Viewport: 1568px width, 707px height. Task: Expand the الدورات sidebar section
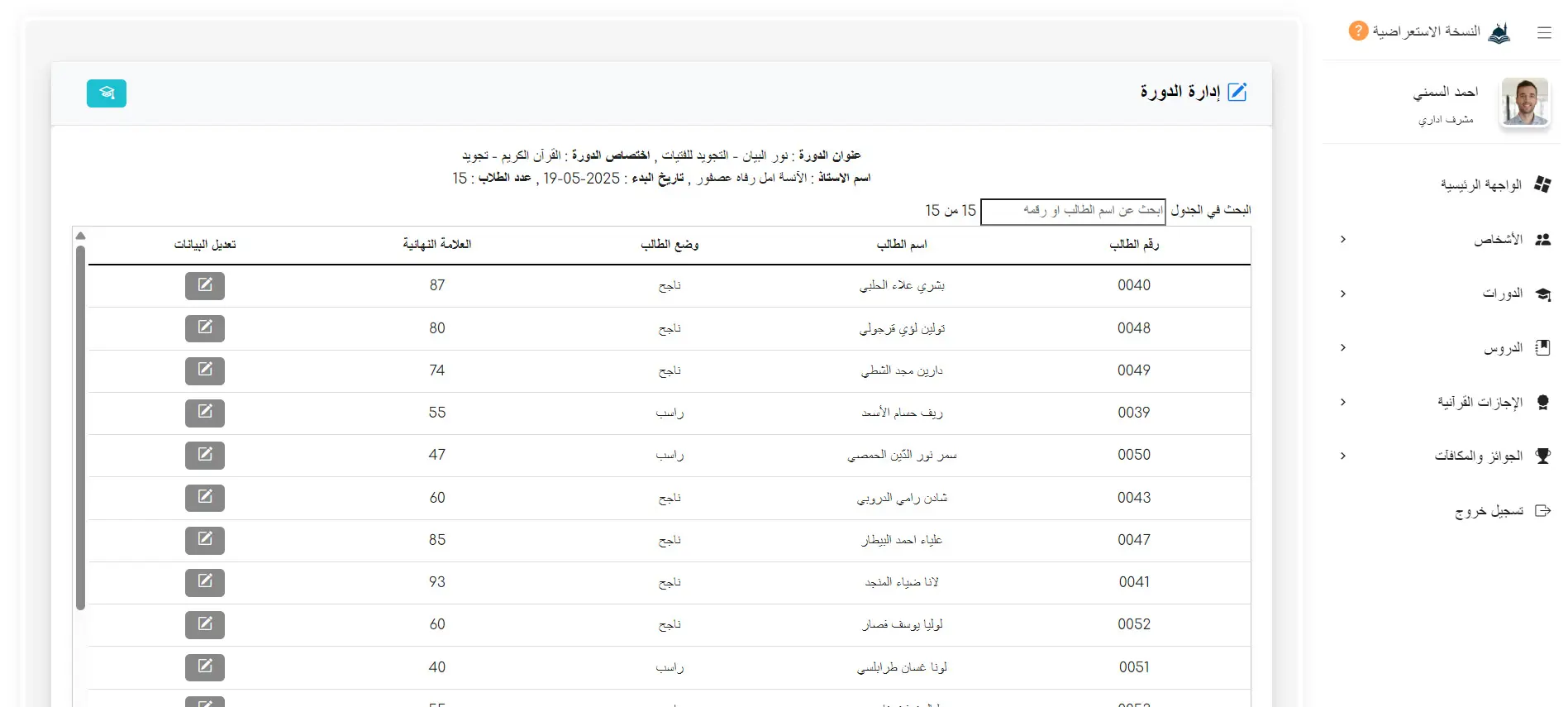tap(1343, 294)
